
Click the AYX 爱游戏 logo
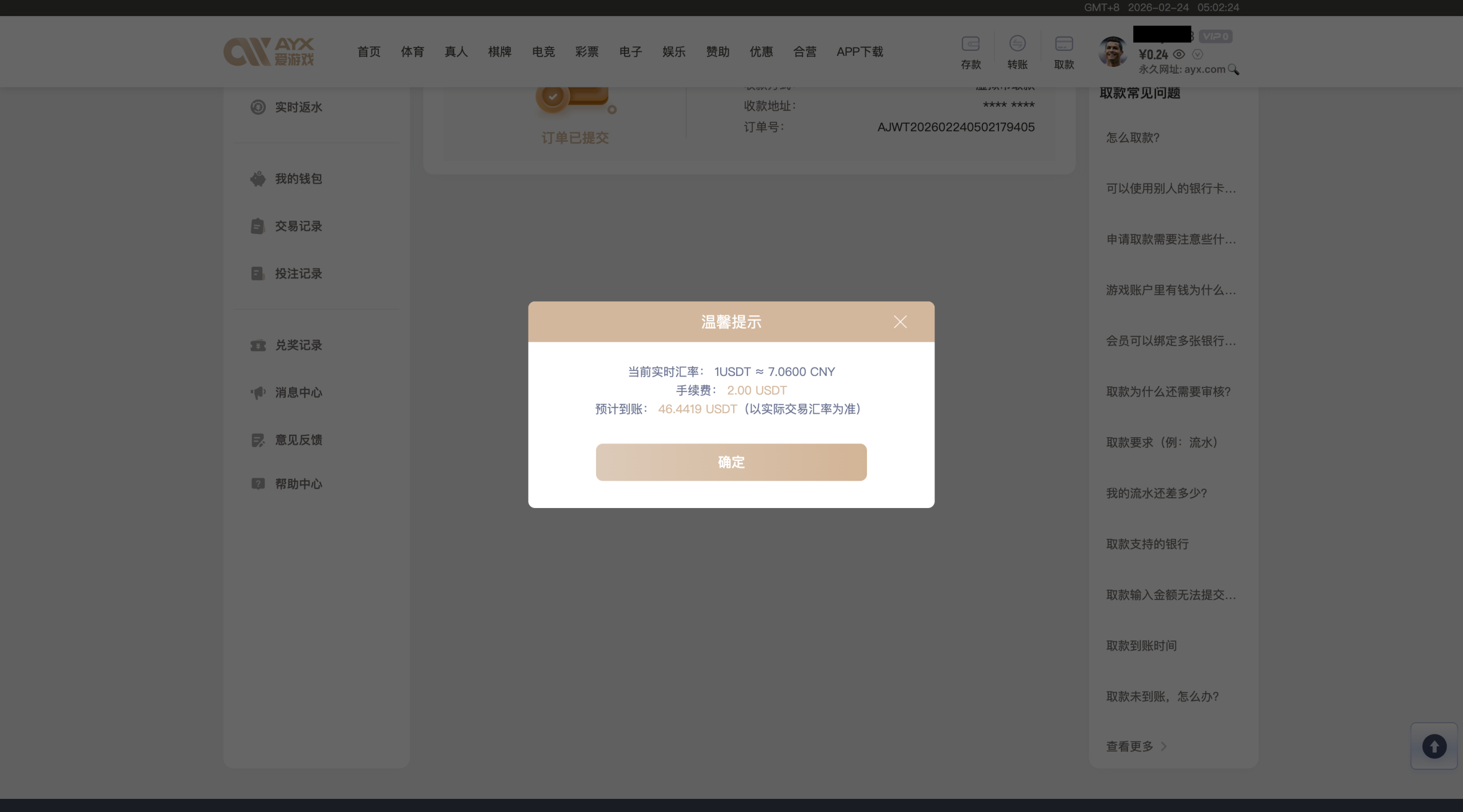click(x=269, y=52)
